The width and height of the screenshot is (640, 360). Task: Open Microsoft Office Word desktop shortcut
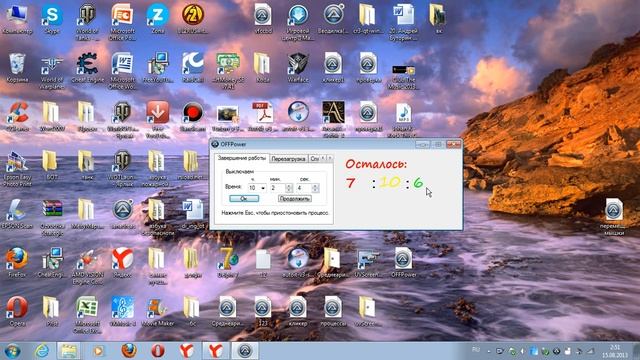pyautogui.click(x=122, y=71)
